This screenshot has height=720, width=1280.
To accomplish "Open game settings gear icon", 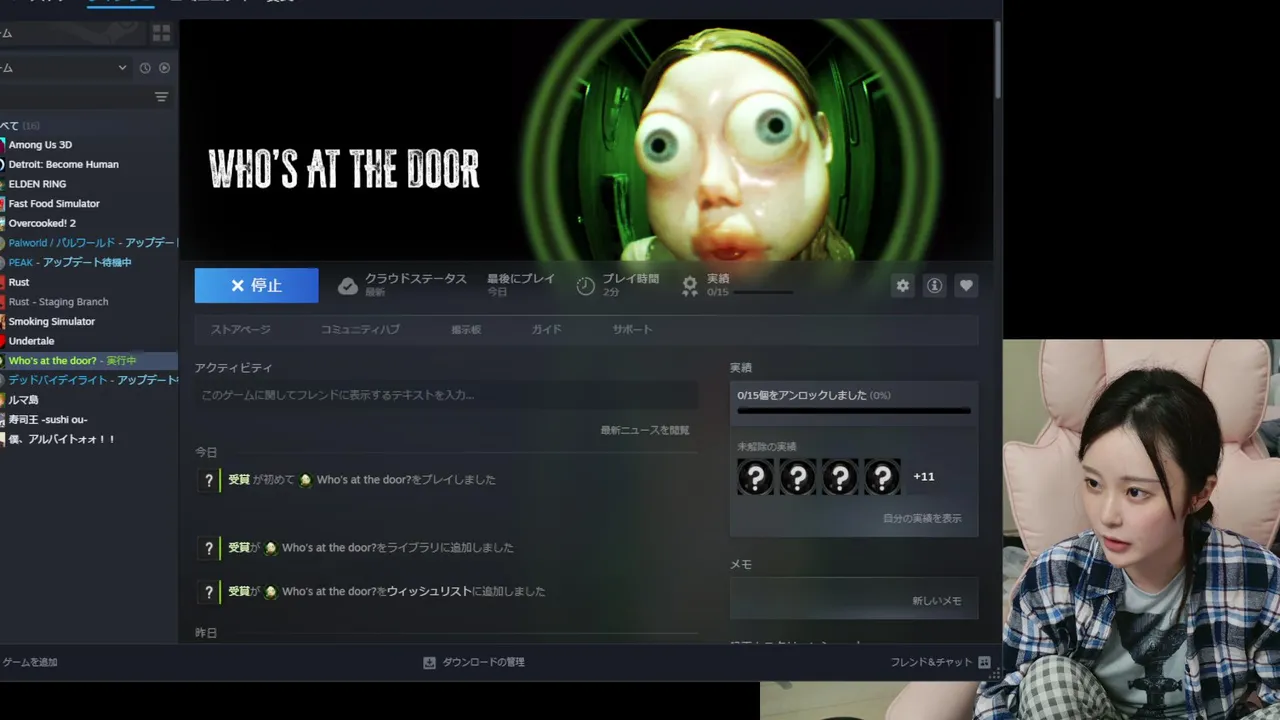I will (x=903, y=286).
